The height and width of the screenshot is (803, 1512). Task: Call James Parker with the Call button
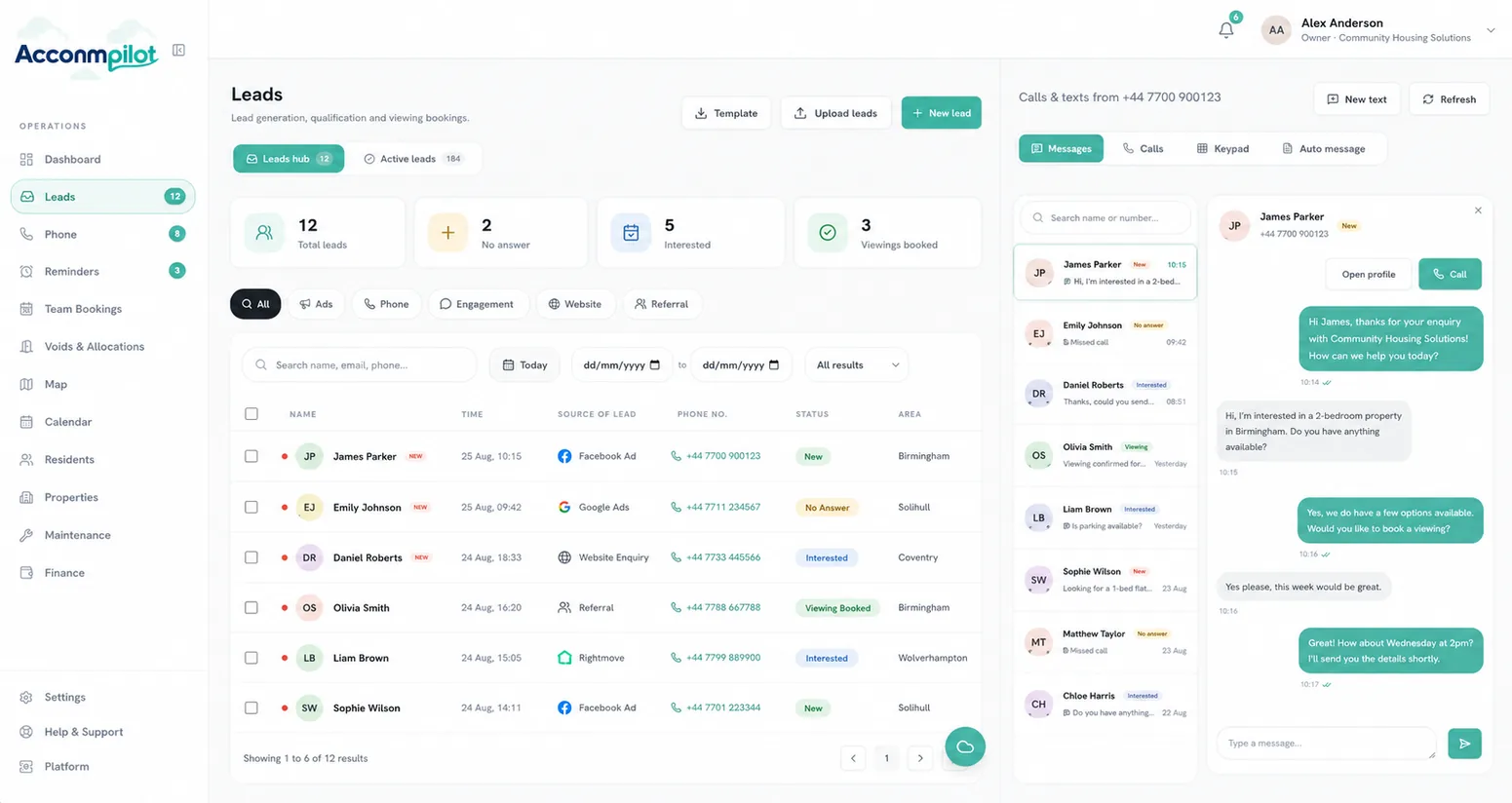1450,274
